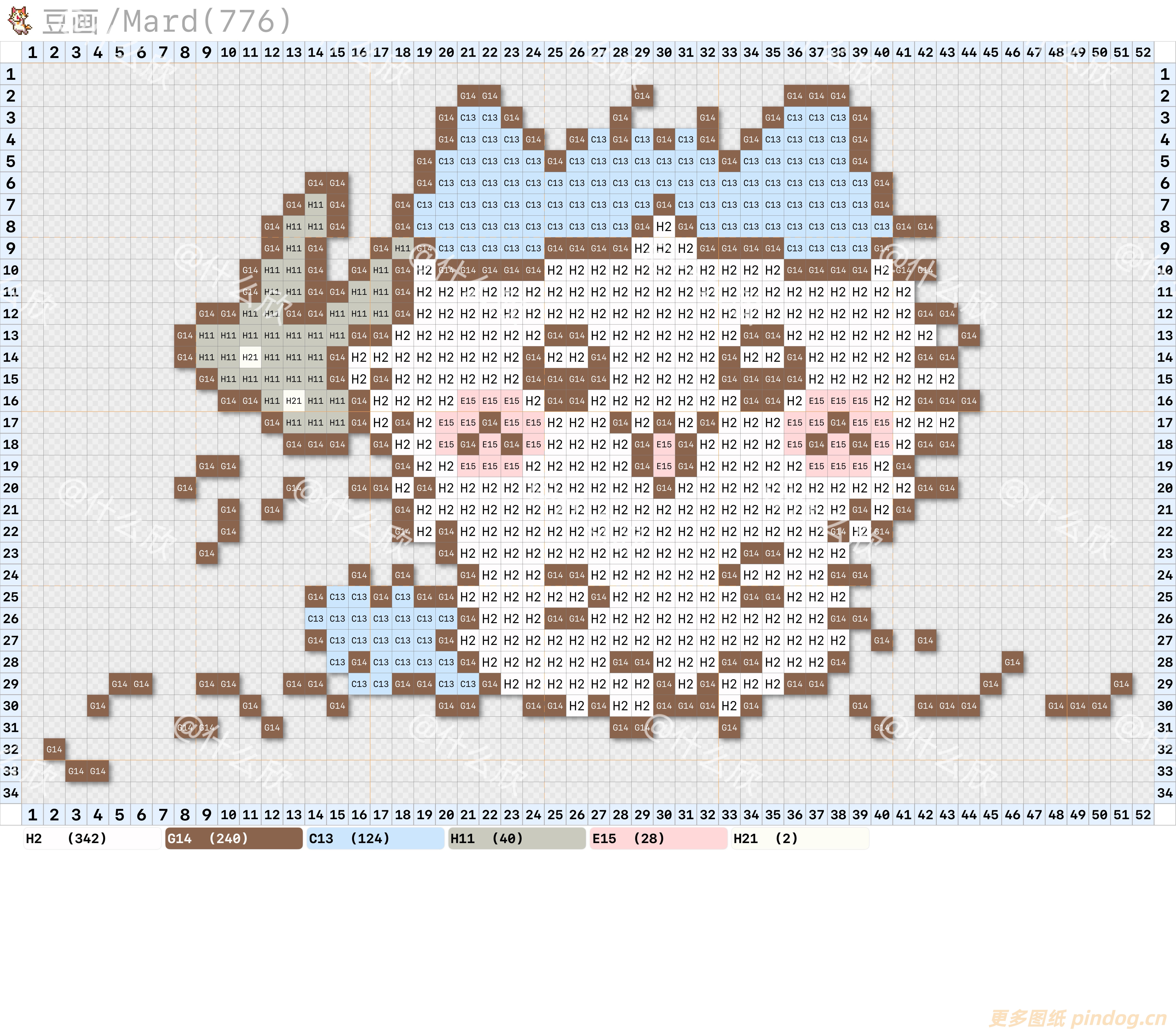This screenshot has width=1176, height=1032.
Task: Click the G14 cell at row 31, column 33
Action: 729,728
